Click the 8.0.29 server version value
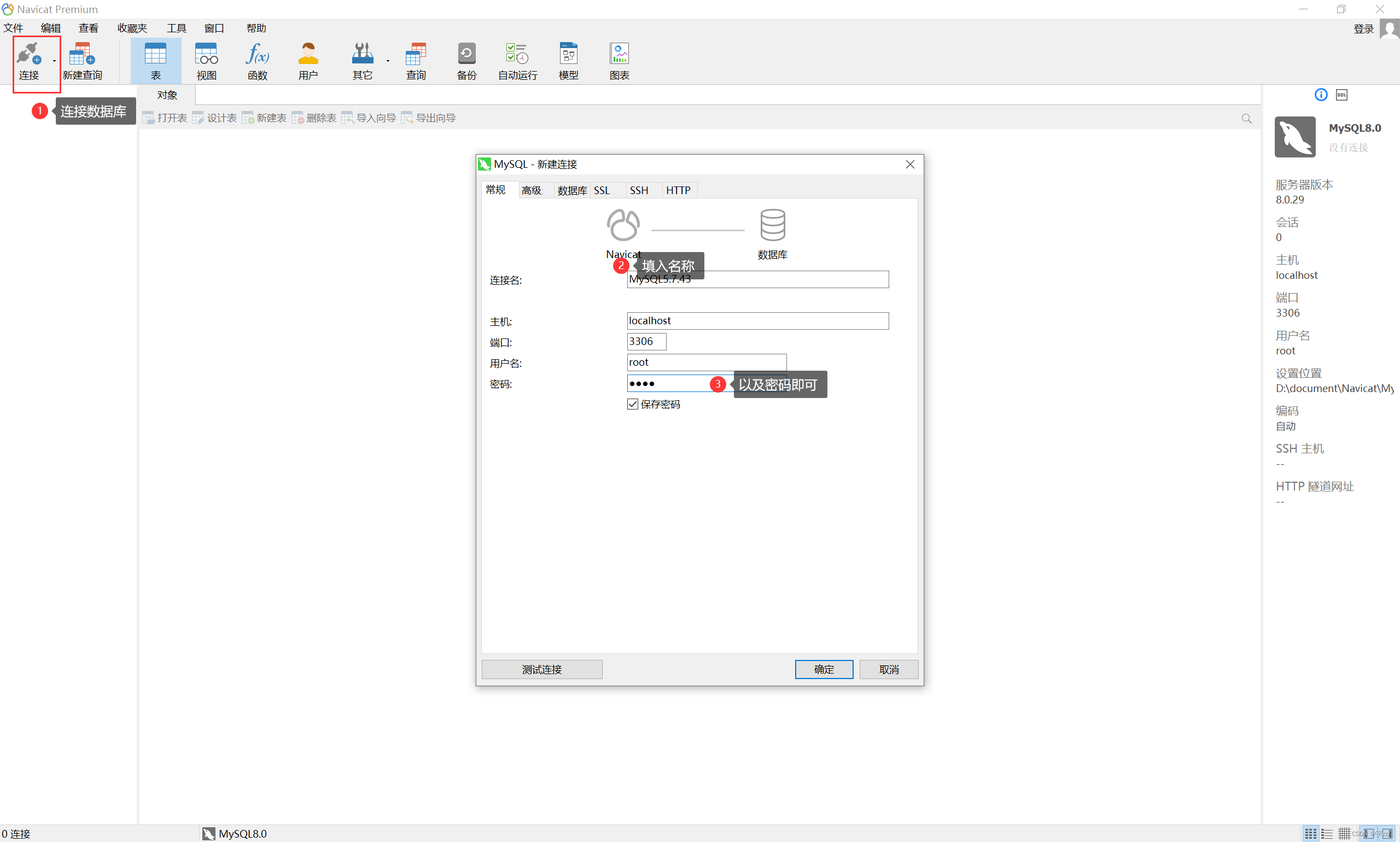This screenshot has width=1400, height=842. (x=1290, y=199)
